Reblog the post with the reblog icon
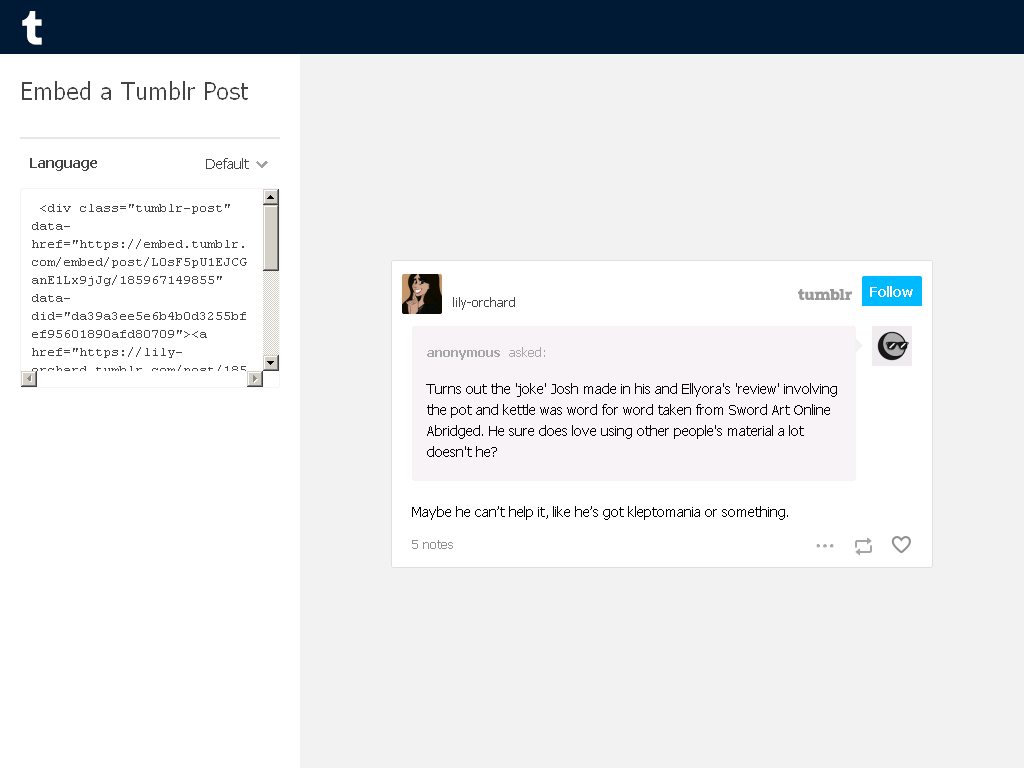Screen dimensions: 1024x768 pyautogui.click(x=863, y=546)
